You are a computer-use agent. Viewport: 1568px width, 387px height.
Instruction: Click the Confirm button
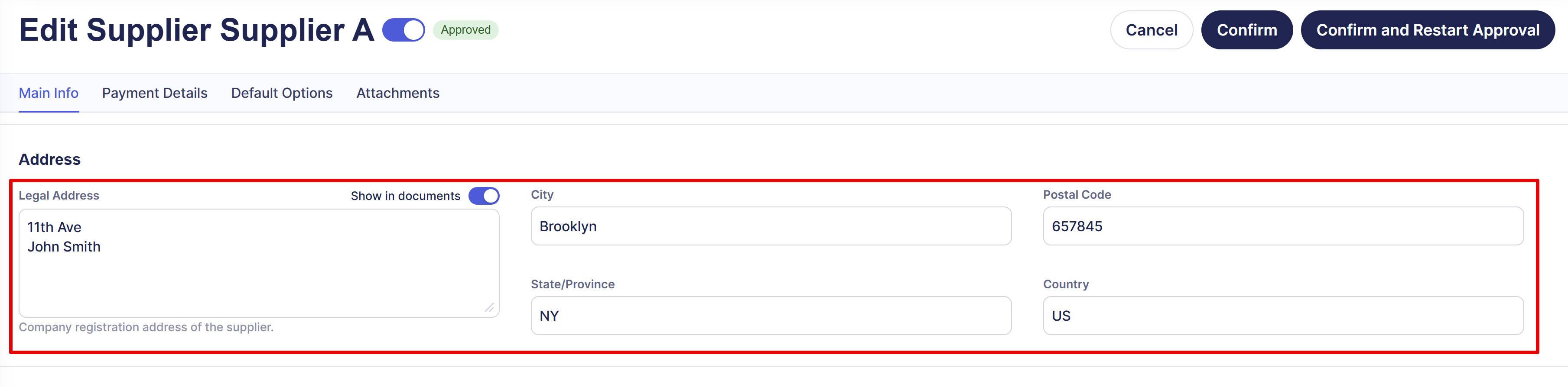[1246, 30]
